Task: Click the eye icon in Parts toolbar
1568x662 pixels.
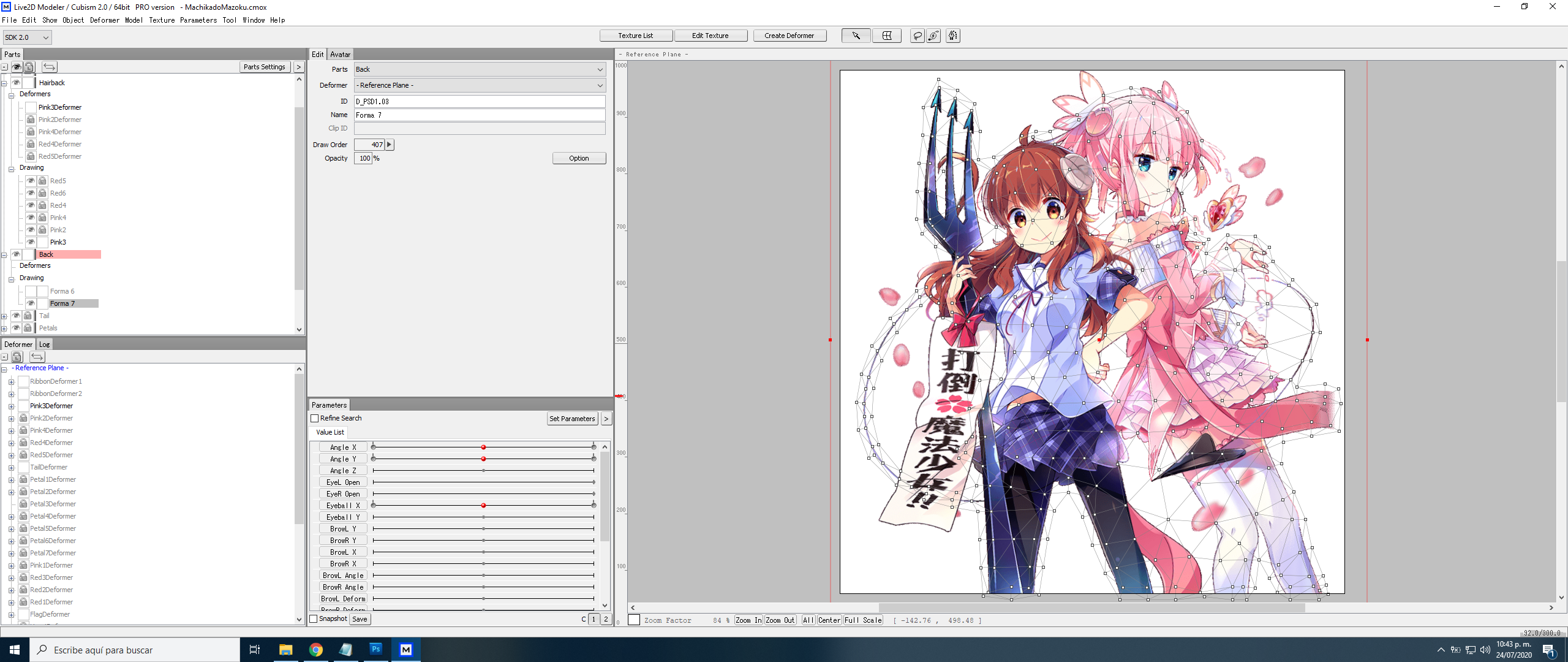Action: [x=17, y=67]
